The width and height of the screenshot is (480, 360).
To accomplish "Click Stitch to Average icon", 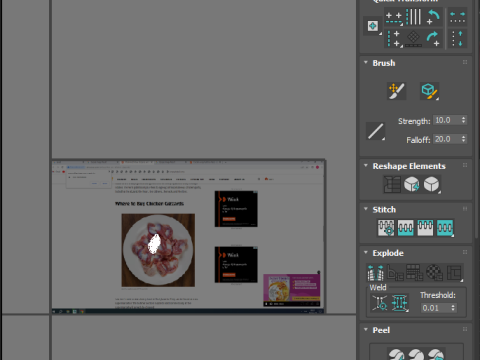I will [x=406, y=228].
